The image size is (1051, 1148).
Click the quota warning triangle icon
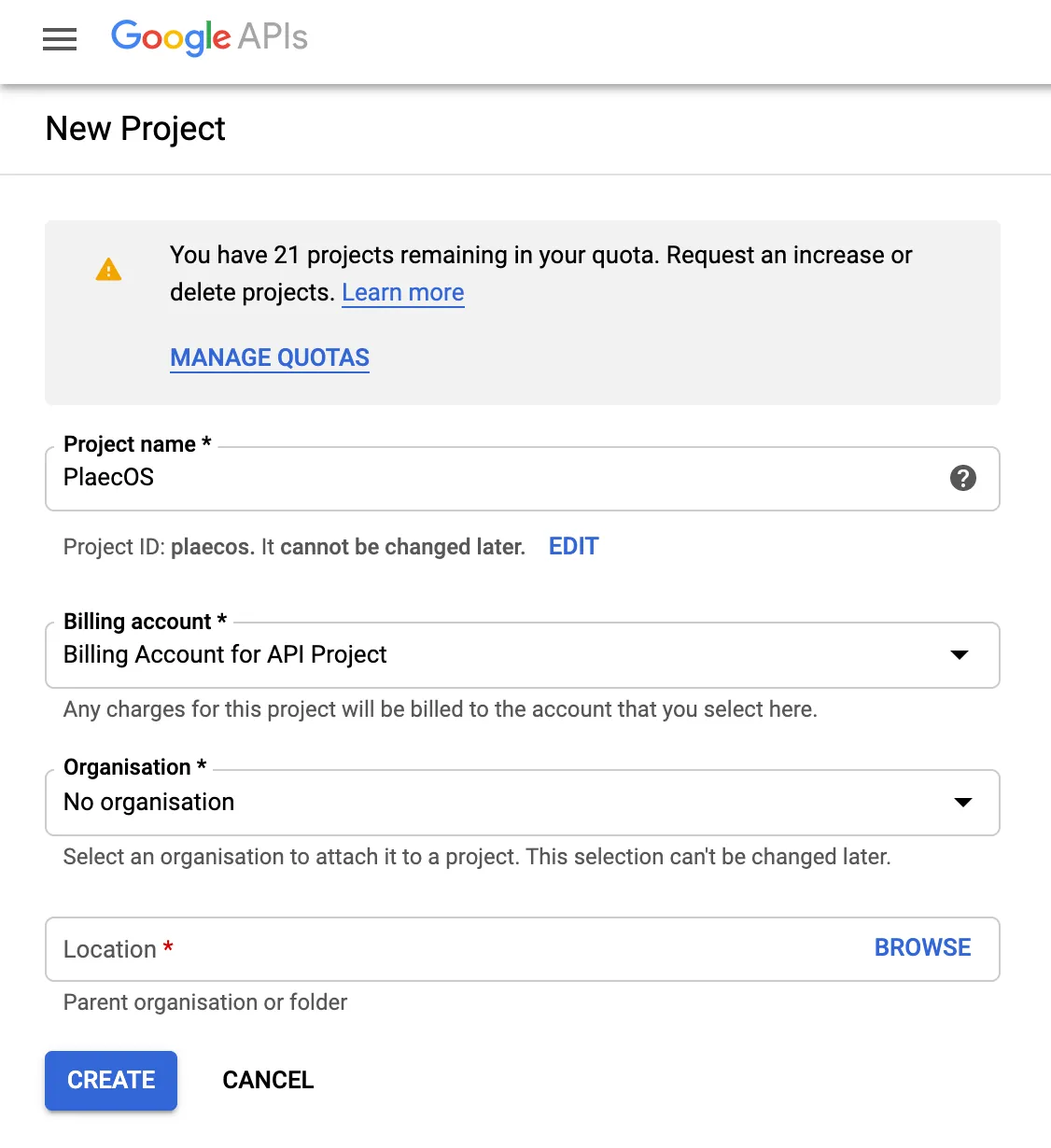109,270
